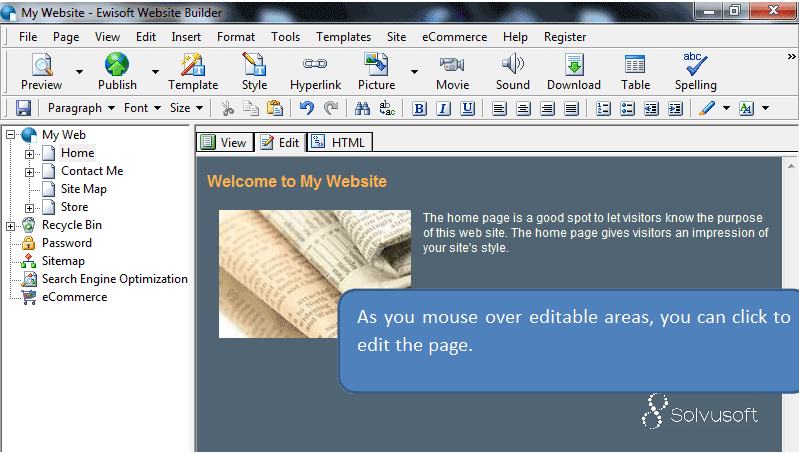Center align text
This screenshot has height=454, width=799.
[523, 109]
